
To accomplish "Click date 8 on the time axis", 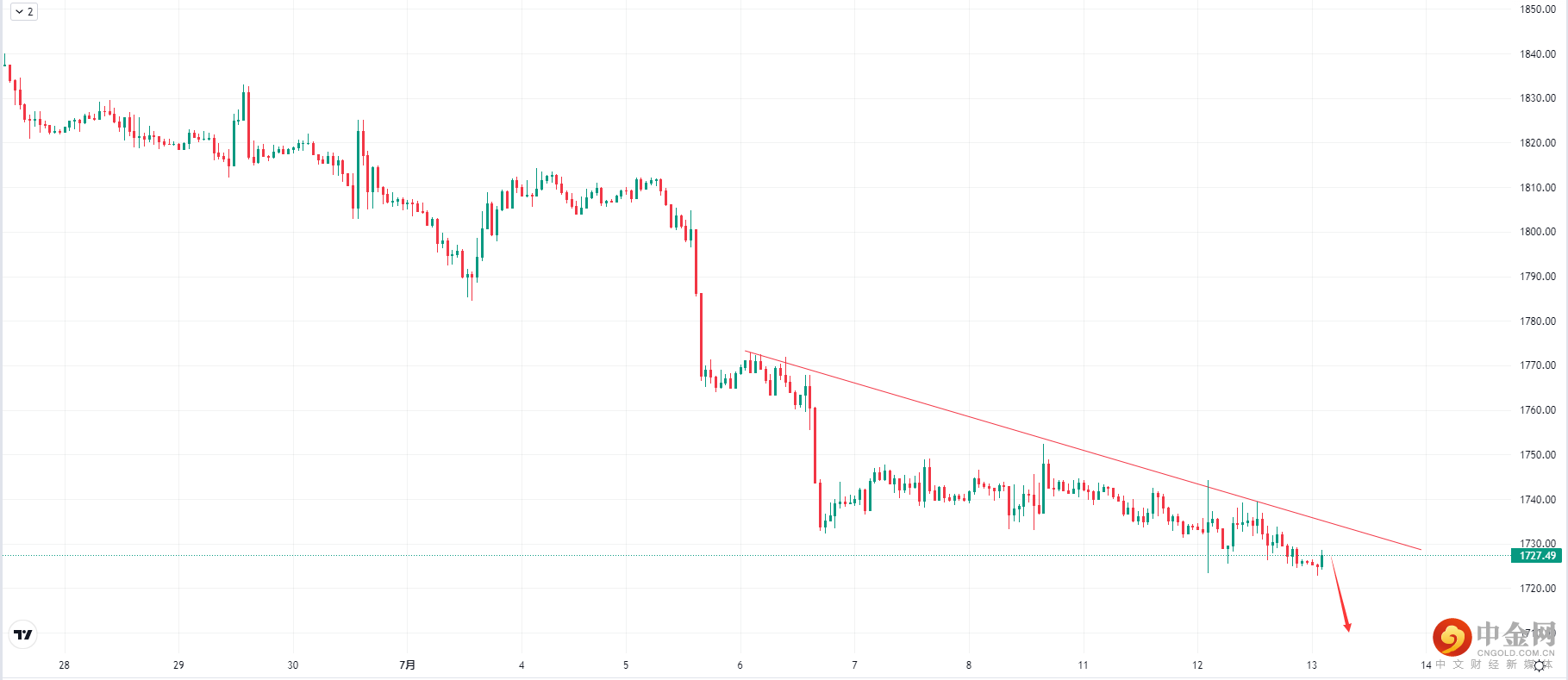I will click(968, 664).
